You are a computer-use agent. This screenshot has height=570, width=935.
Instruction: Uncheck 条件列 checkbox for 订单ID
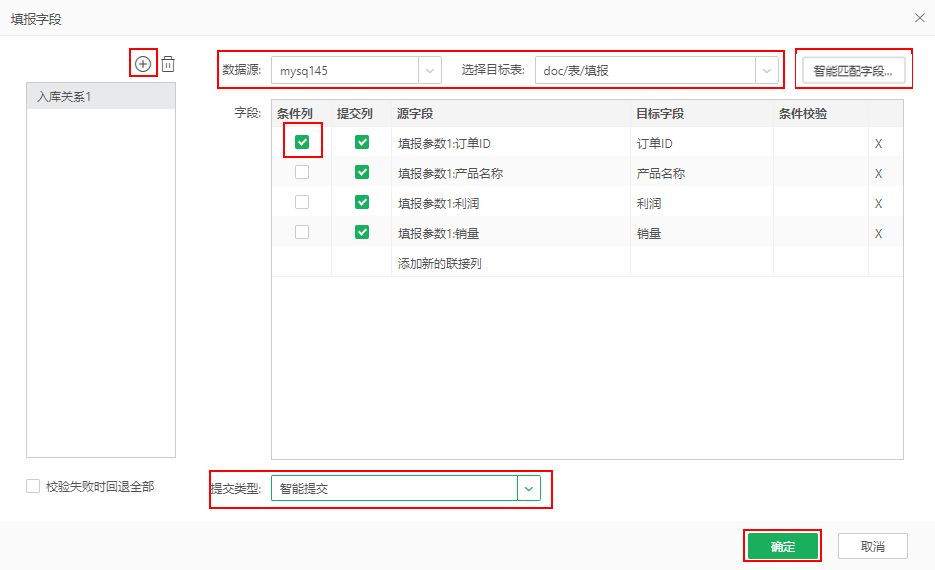(x=302, y=142)
